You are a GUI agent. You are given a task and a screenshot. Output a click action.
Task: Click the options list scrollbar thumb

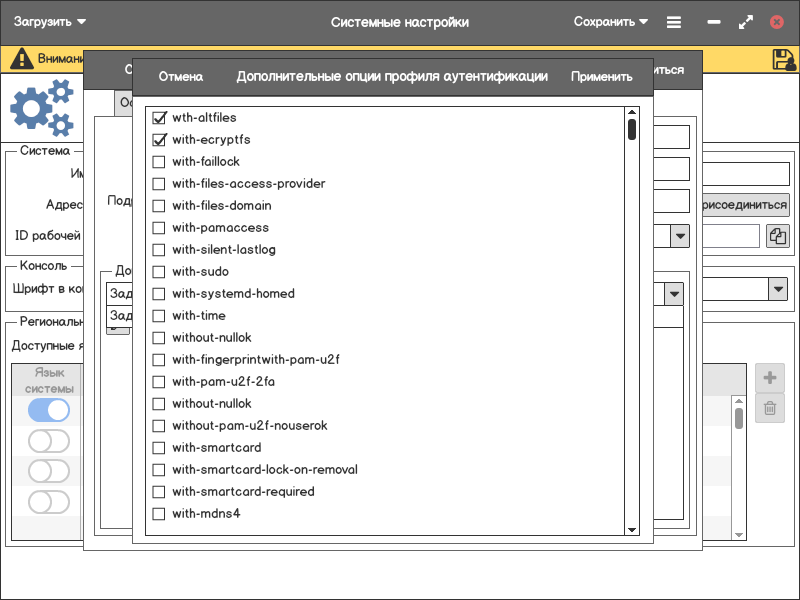(631, 130)
